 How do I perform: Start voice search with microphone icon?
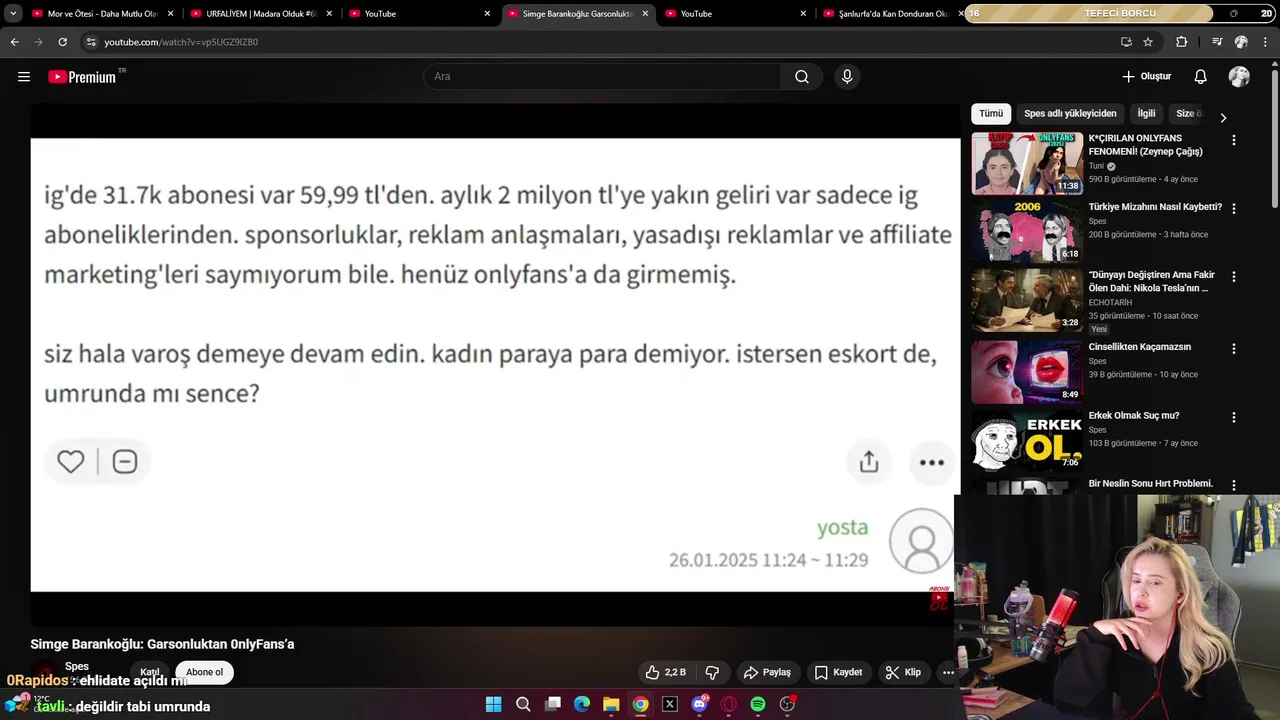pos(847,77)
